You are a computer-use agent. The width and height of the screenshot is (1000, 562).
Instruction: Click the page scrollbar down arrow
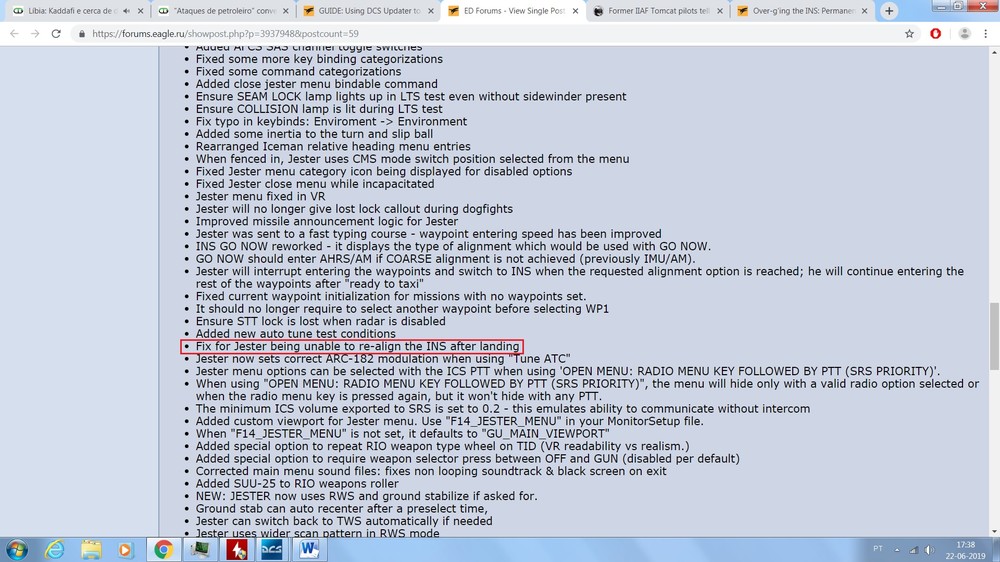(994, 531)
